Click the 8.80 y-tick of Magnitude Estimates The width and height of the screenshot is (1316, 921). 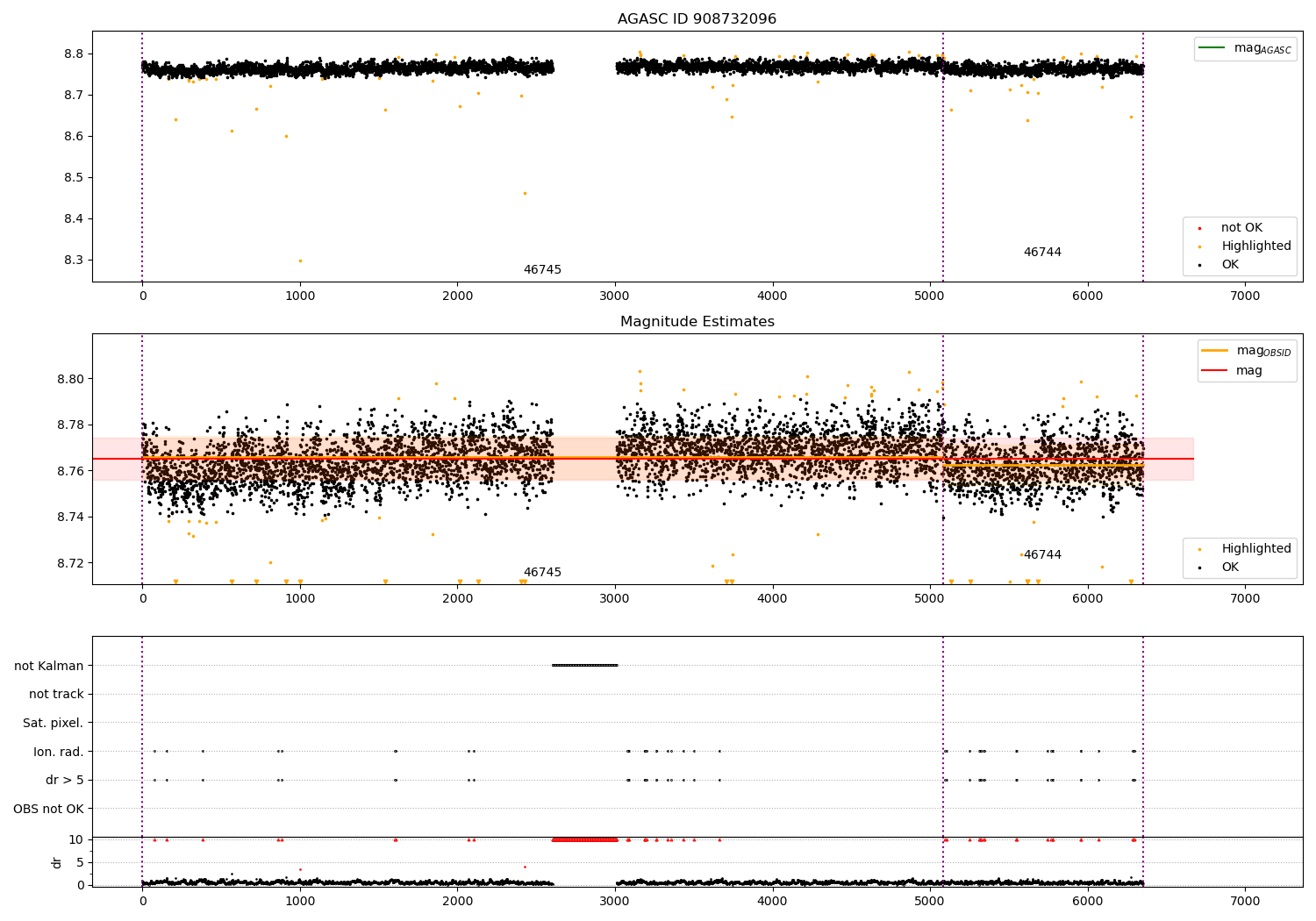point(70,380)
